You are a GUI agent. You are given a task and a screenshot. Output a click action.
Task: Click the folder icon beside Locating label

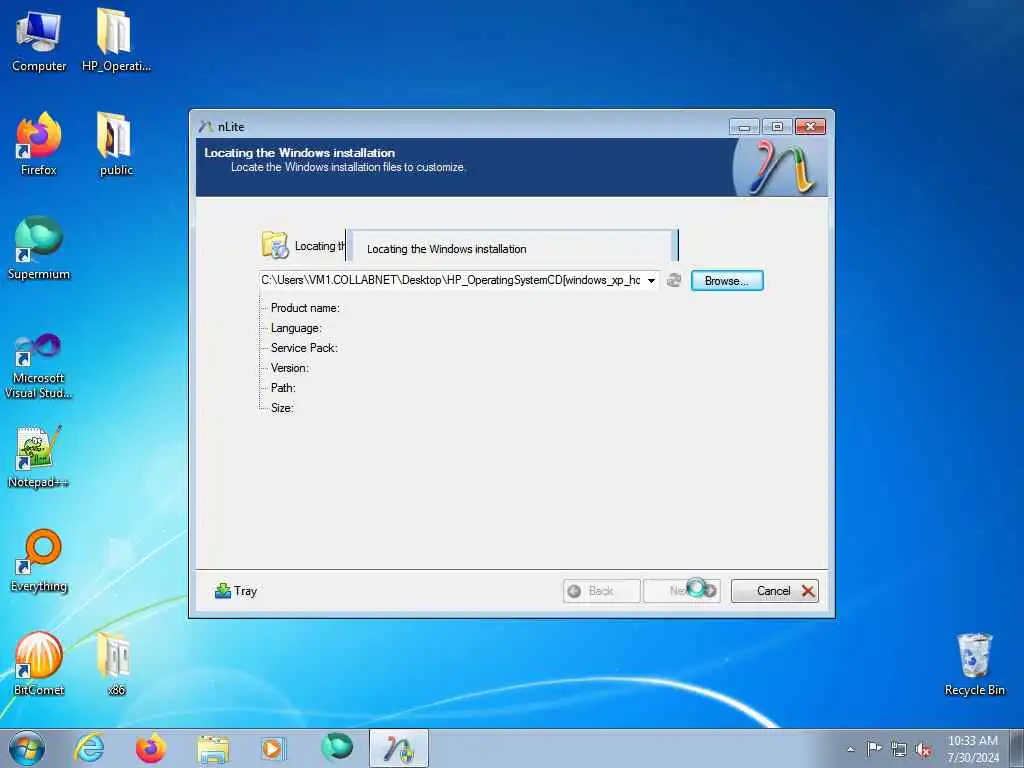(275, 245)
